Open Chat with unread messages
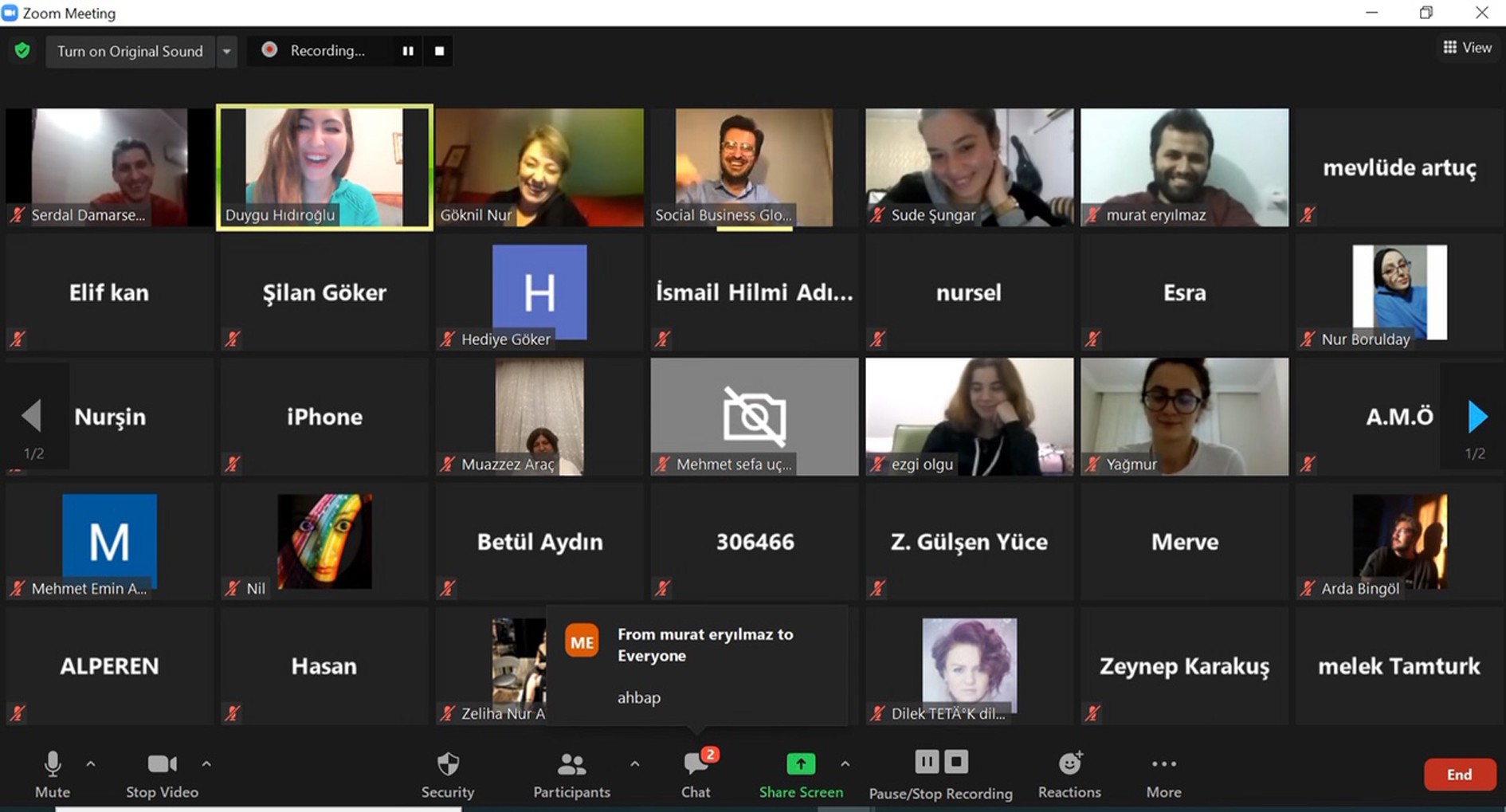Screen dimensions: 1506x812 696,775
